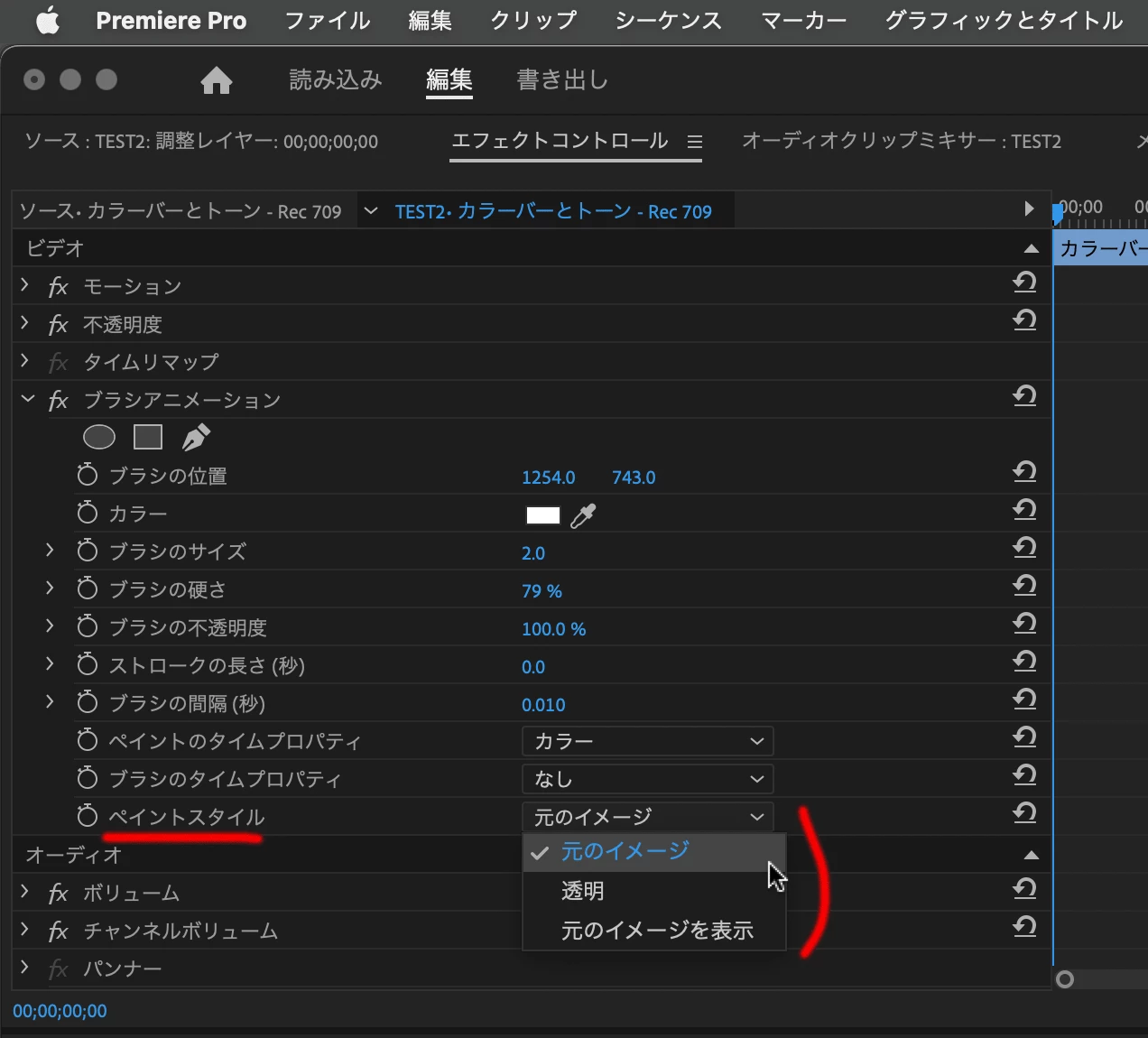
Task: Toggle animation stopwatch for ペイントスタイル
Action: [87, 816]
